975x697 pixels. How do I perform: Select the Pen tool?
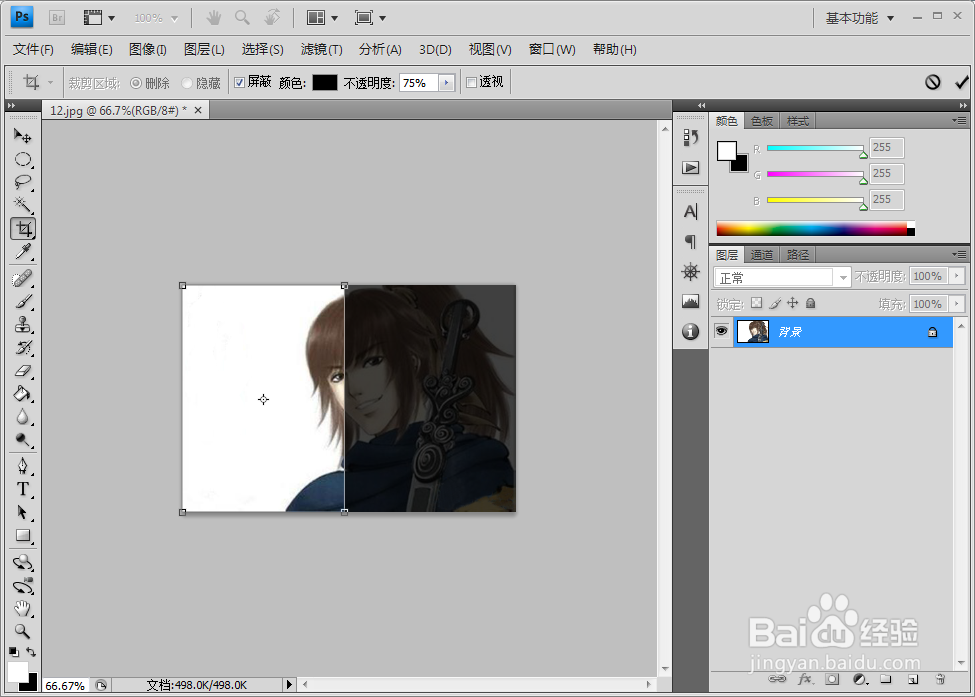[x=23, y=466]
